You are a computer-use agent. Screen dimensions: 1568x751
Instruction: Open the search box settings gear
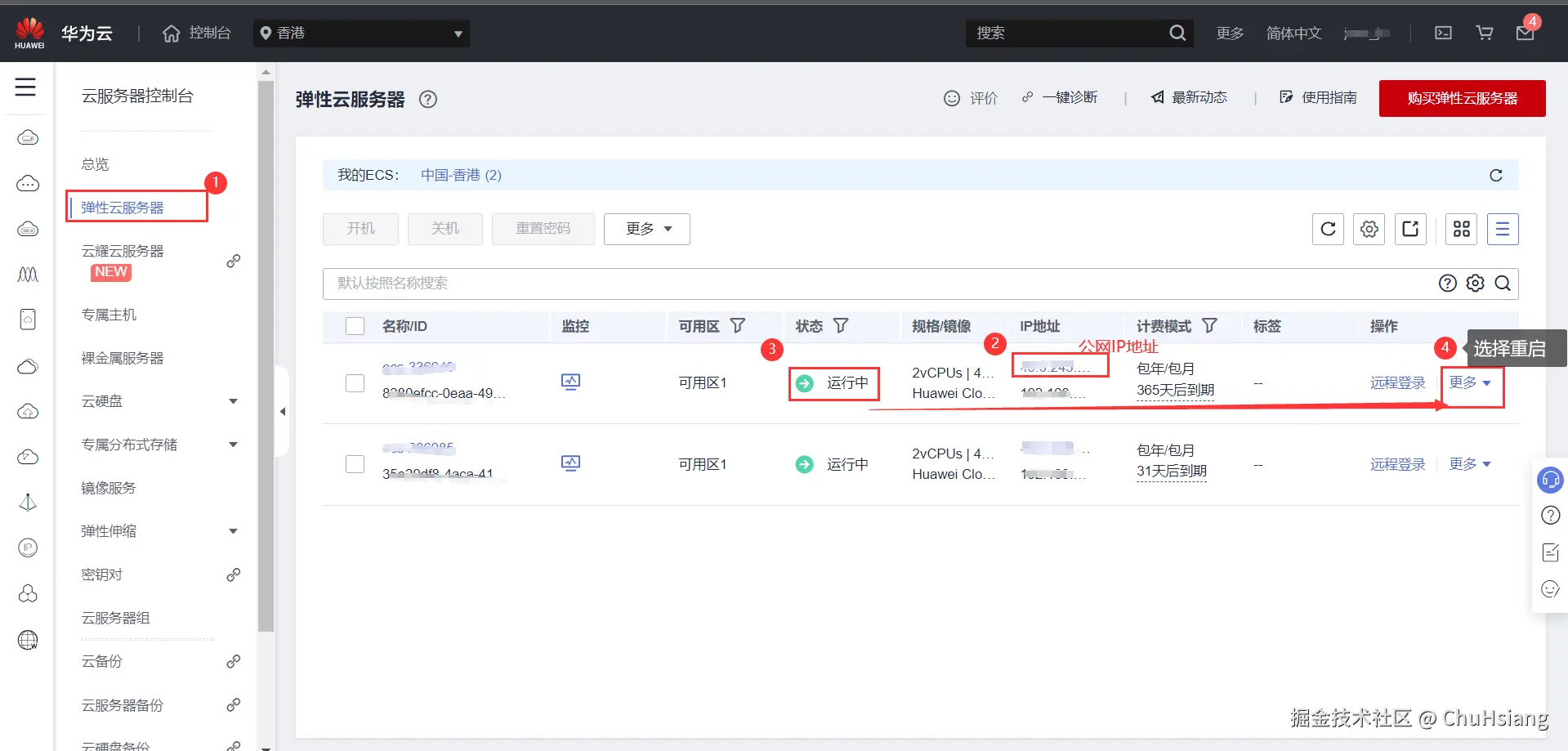click(1475, 283)
